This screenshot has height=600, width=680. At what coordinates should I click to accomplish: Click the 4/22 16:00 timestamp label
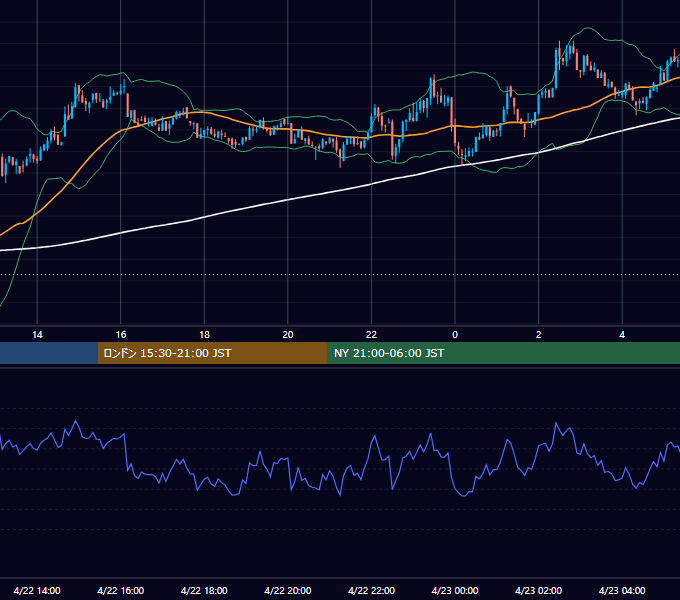pos(121,590)
